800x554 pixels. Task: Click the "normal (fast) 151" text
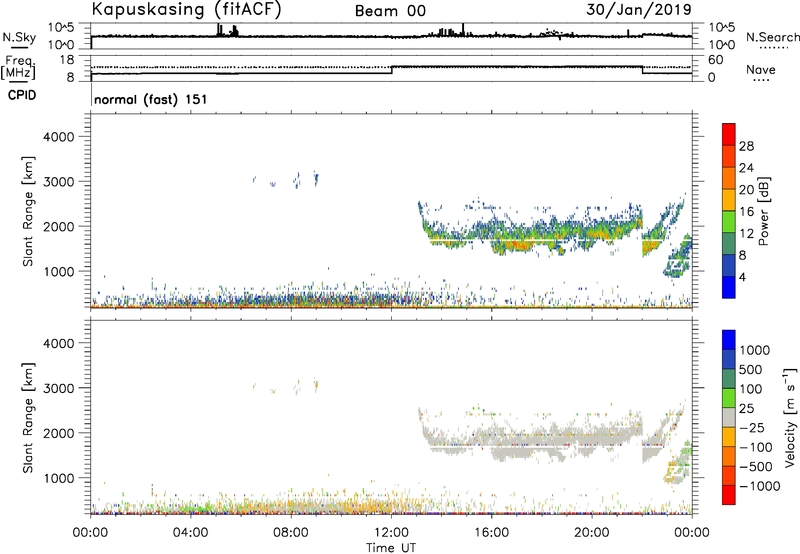click(151, 99)
